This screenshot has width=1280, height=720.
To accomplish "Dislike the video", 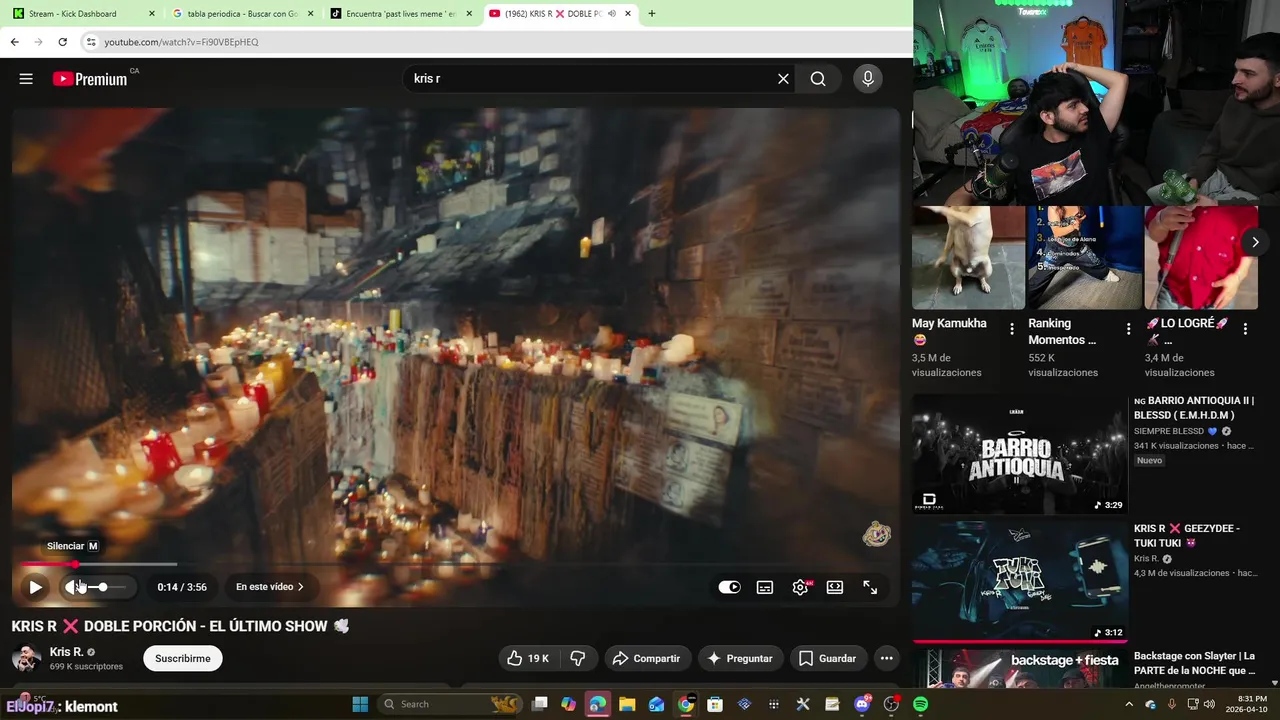I will [577, 658].
